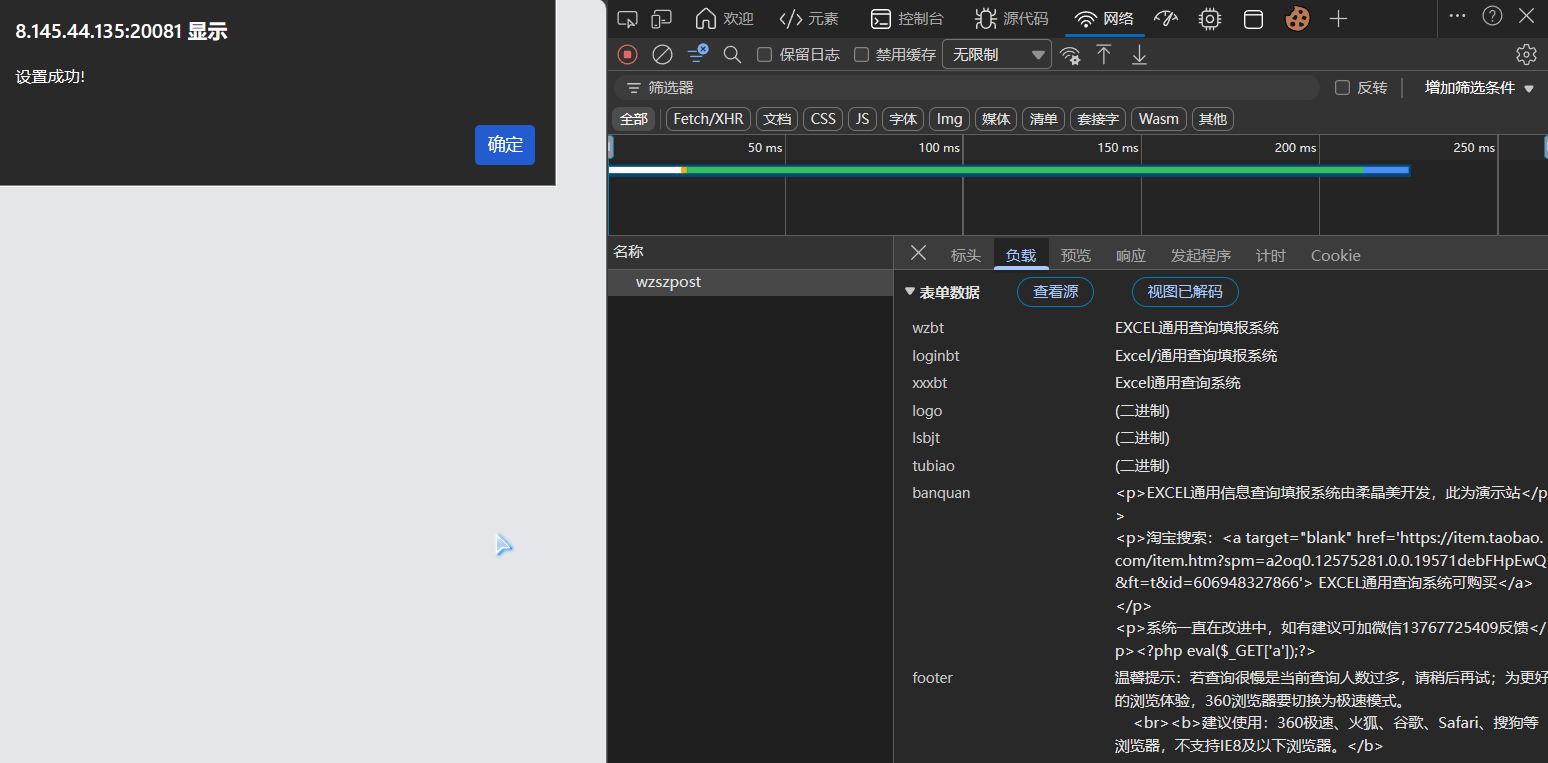1548x763 pixels.
Task: Open the network search magnifier
Action: [732, 54]
